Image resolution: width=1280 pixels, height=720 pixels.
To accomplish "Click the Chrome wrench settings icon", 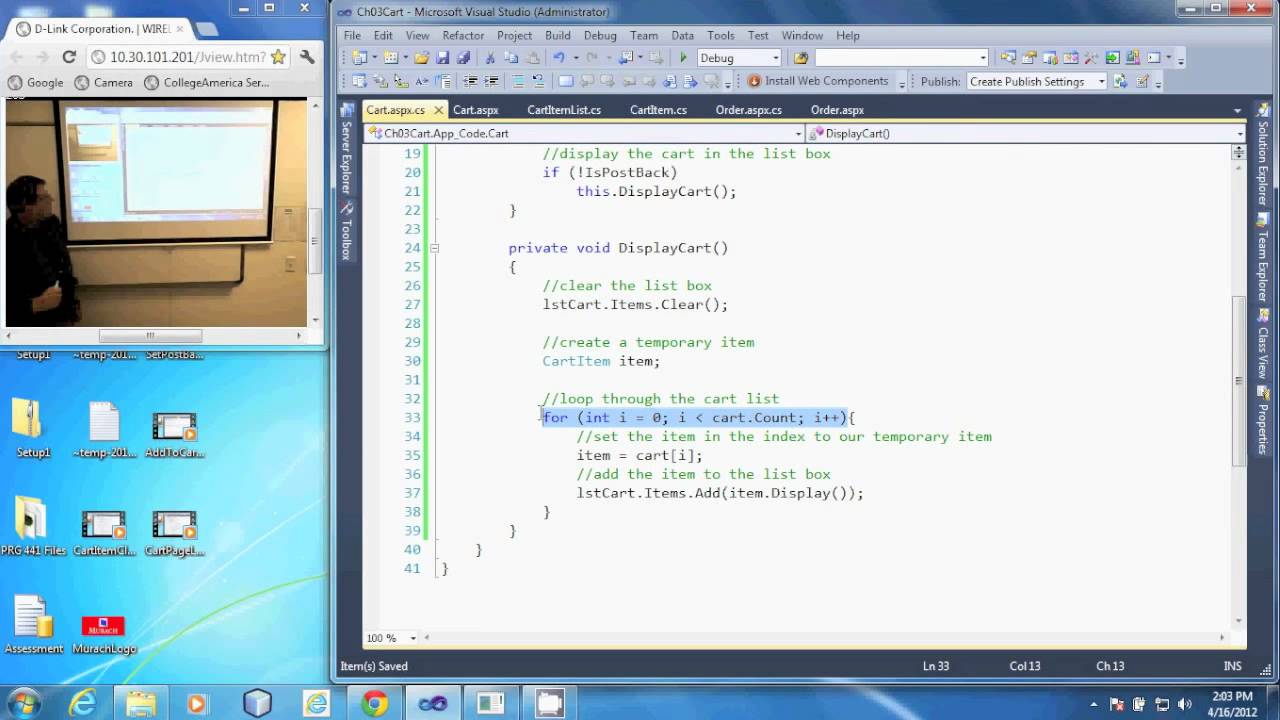I will coord(307,57).
